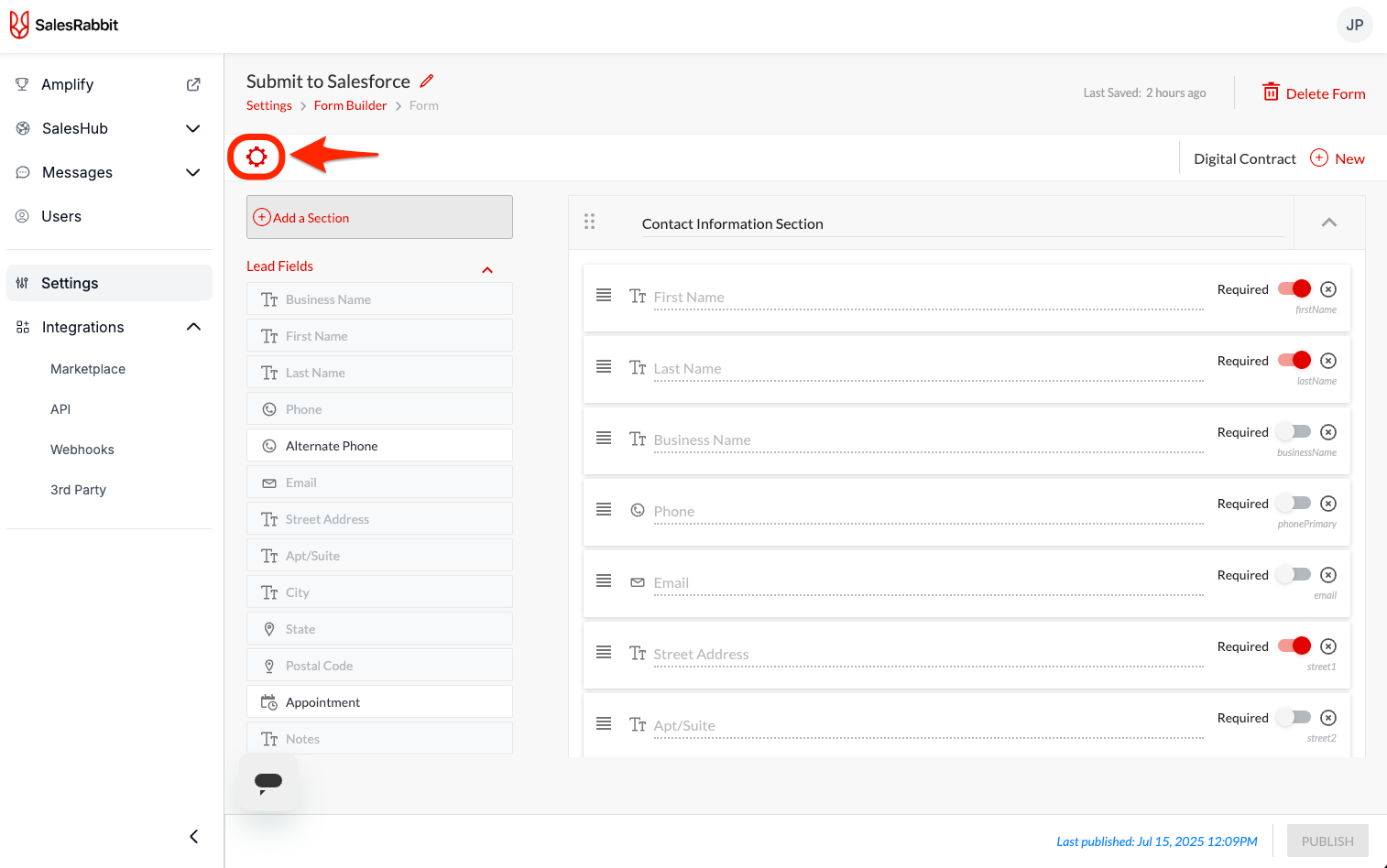Toggle Required for First Name off
The width and height of the screenshot is (1387, 868).
(1294, 288)
